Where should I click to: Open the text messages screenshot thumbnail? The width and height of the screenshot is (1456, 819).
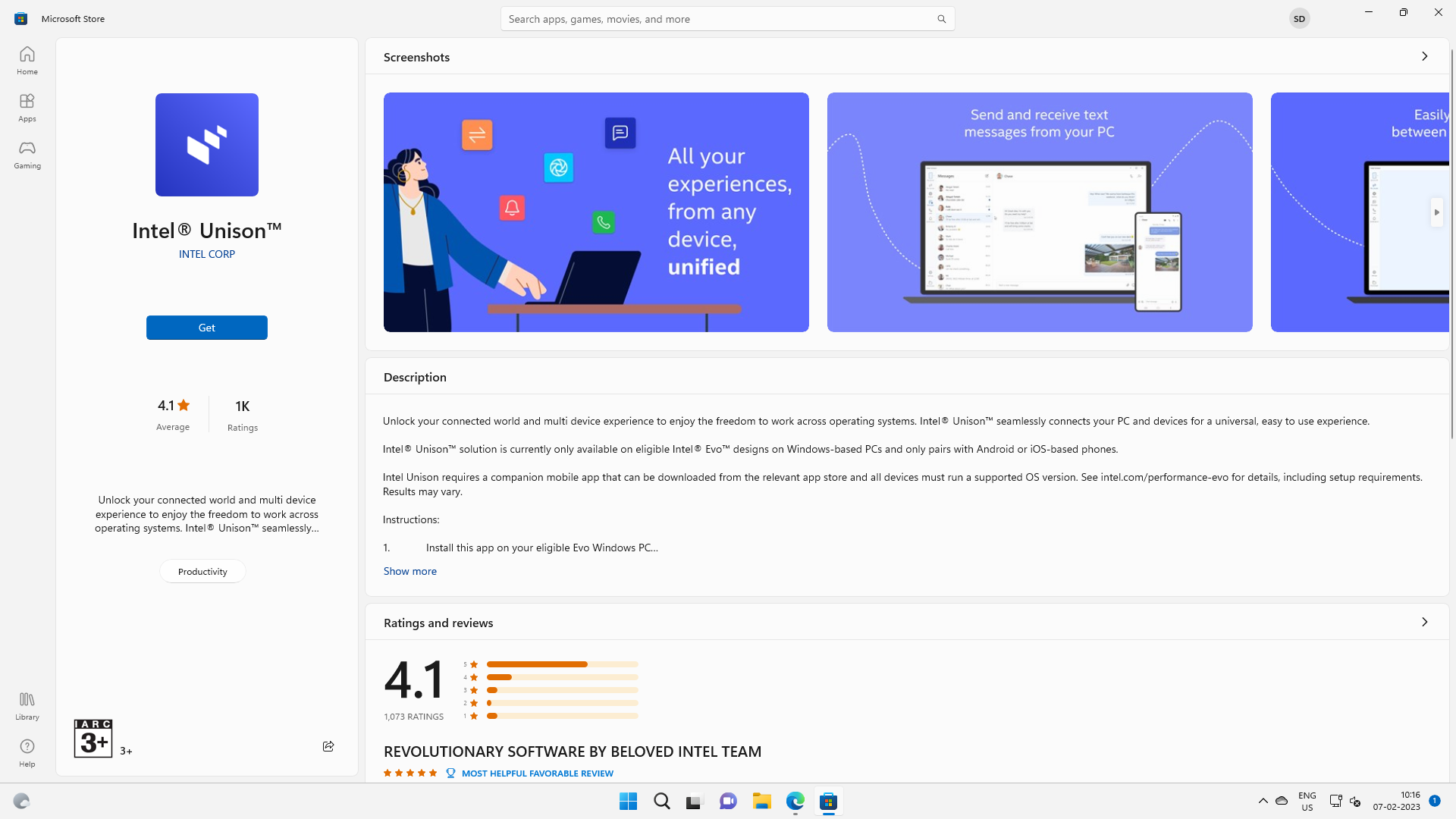click(1040, 212)
